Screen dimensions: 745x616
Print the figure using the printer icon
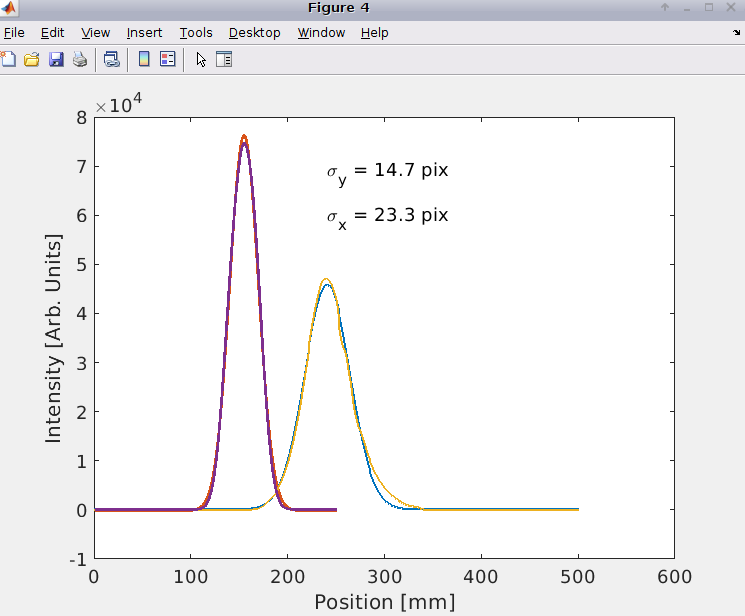80,59
